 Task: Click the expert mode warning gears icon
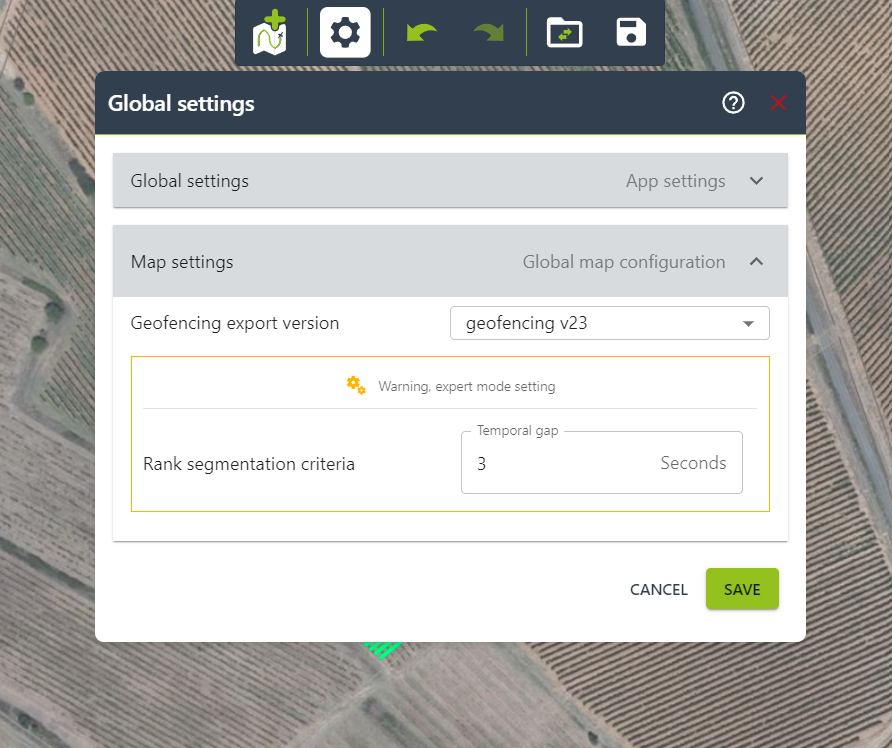[x=356, y=384]
